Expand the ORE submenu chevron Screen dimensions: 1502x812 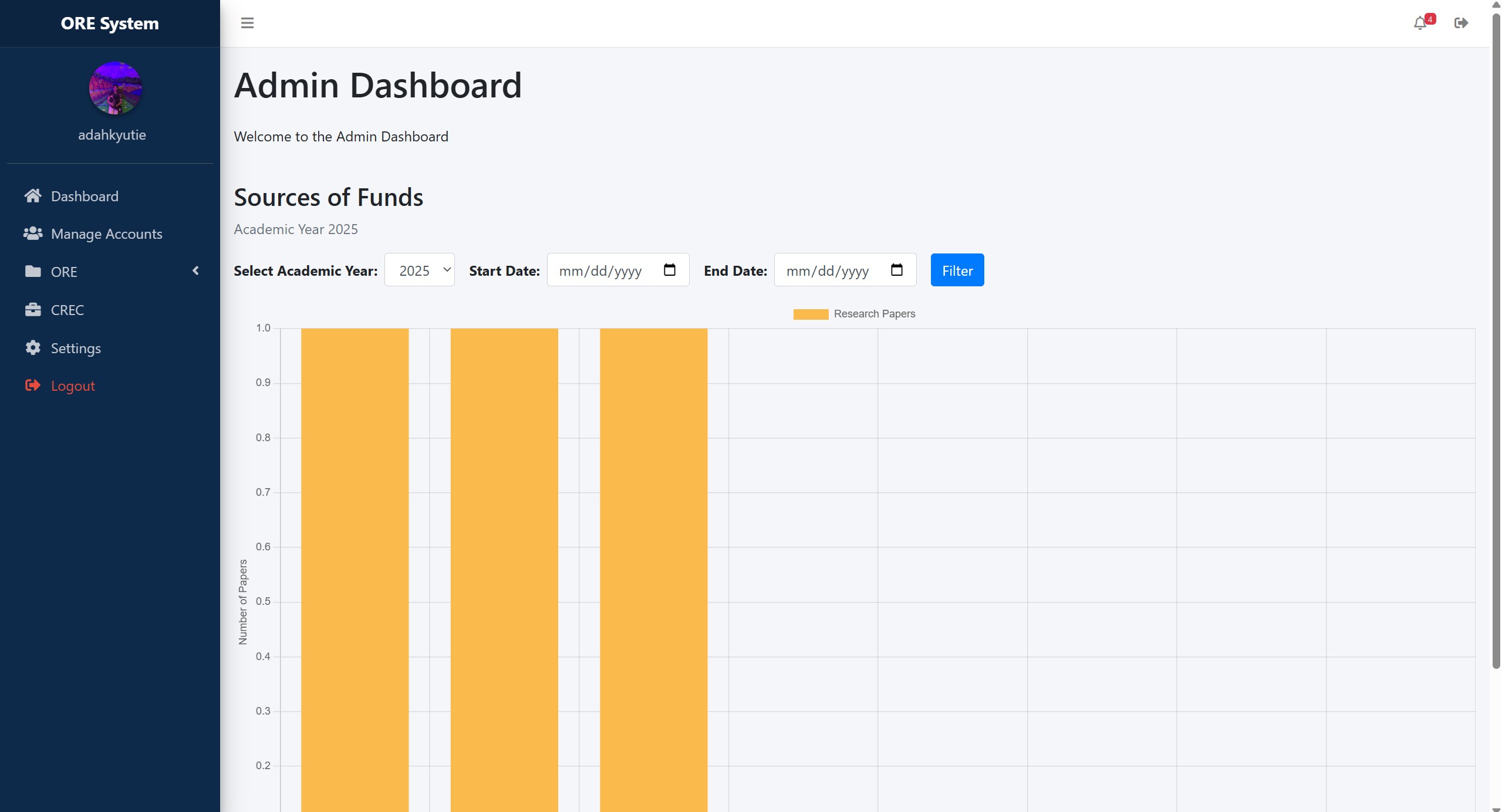[x=196, y=270]
